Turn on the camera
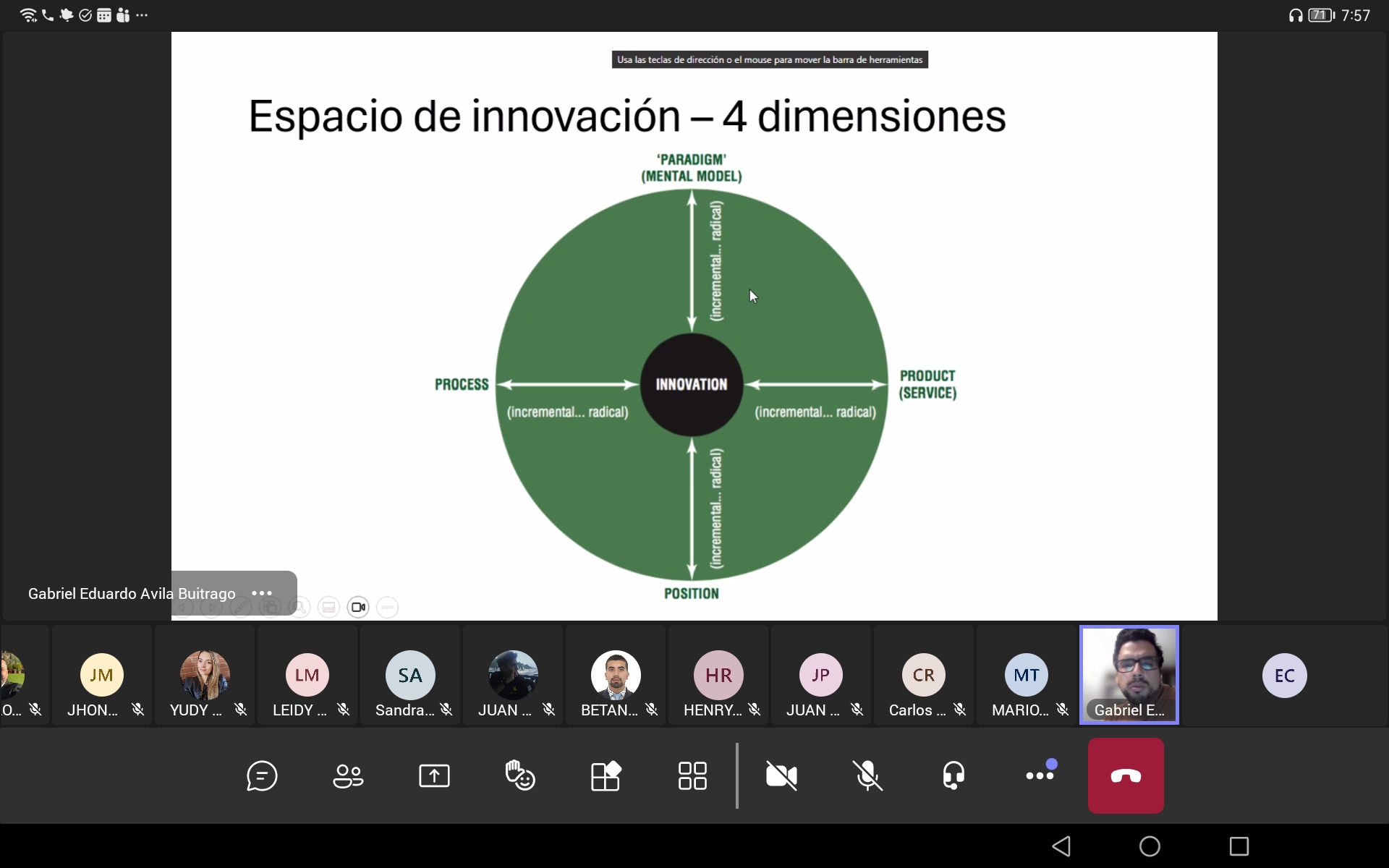The image size is (1389, 868). pyautogui.click(x=781, y=776)
